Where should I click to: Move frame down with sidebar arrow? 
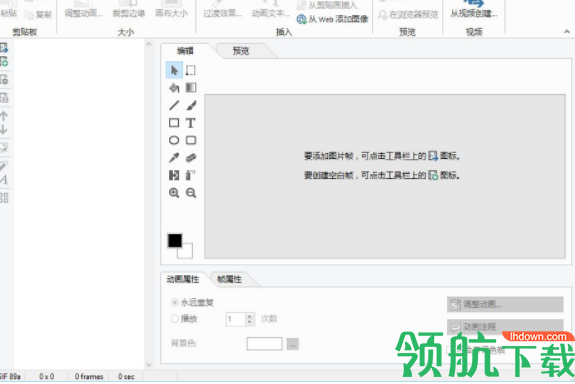click(x=4, y=129)
